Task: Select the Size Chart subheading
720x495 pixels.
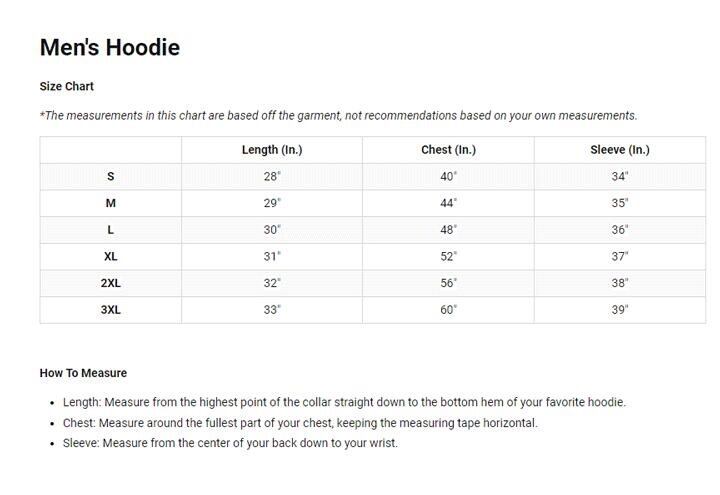Action: [x=67, y=86]
